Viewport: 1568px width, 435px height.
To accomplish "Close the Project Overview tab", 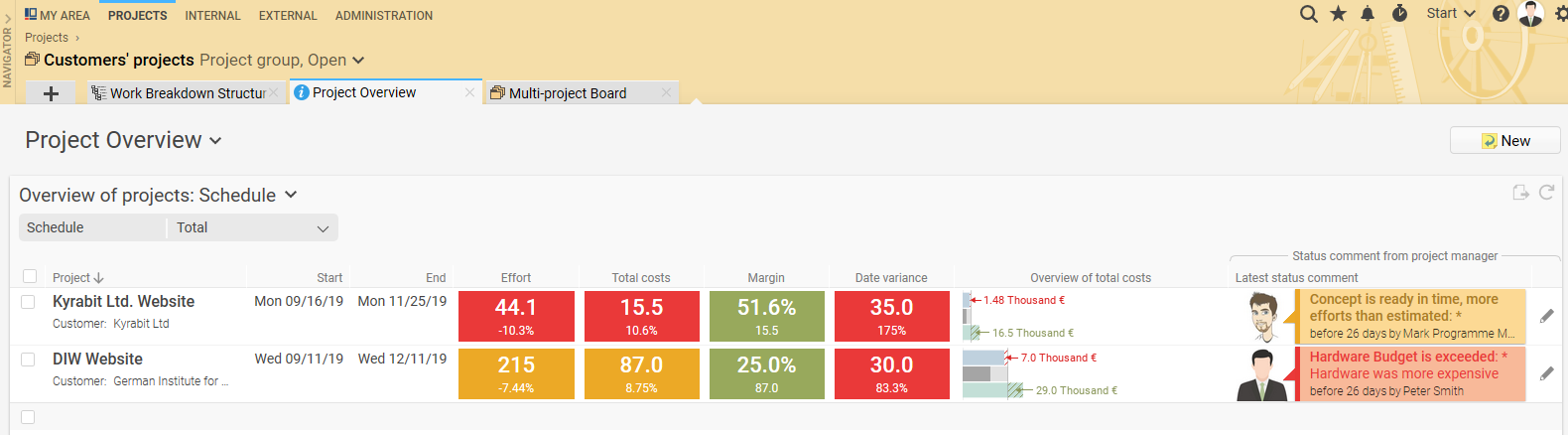I will tap(470, 92).
